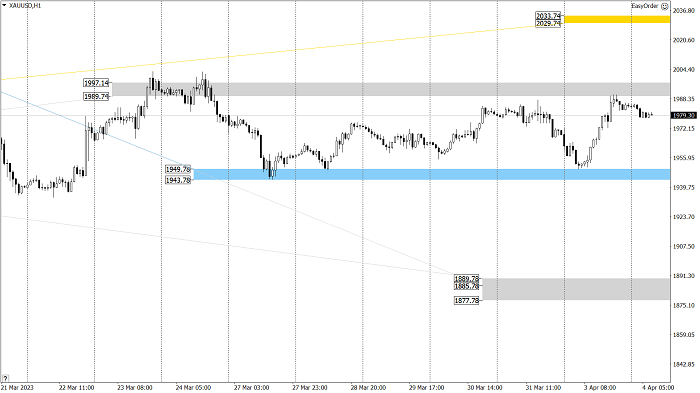The height and width of the screenshot is (393, 700).
Task: Click the 1842.85 price scale value
Action: [x=684, y=364]
